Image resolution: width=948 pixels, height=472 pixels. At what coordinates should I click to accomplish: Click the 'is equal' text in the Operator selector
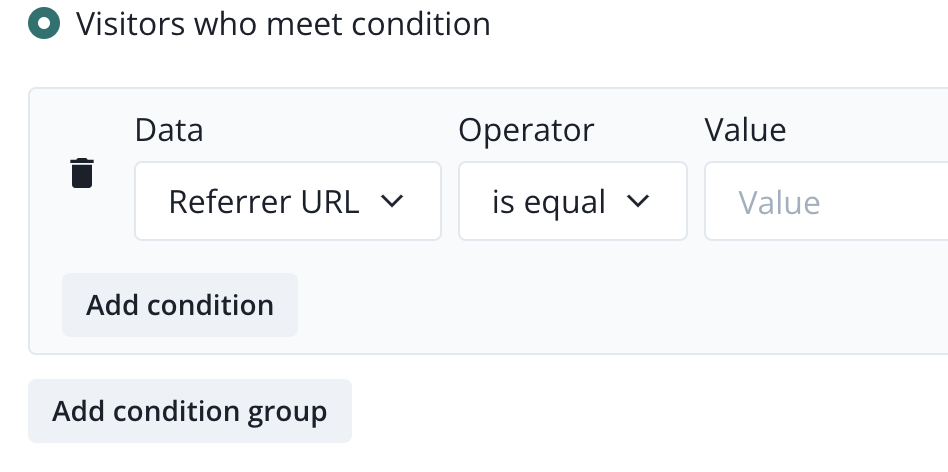point(549,202)
